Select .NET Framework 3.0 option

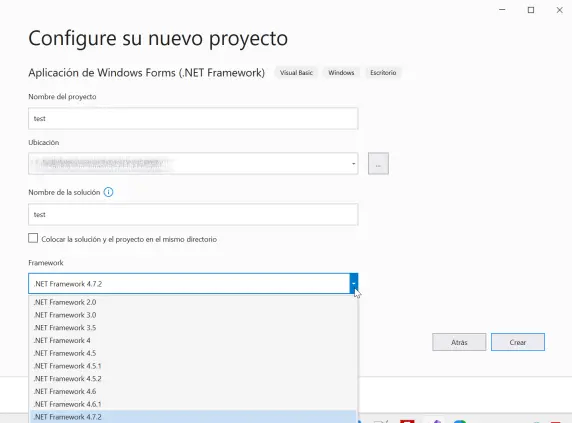click(193, 315)
